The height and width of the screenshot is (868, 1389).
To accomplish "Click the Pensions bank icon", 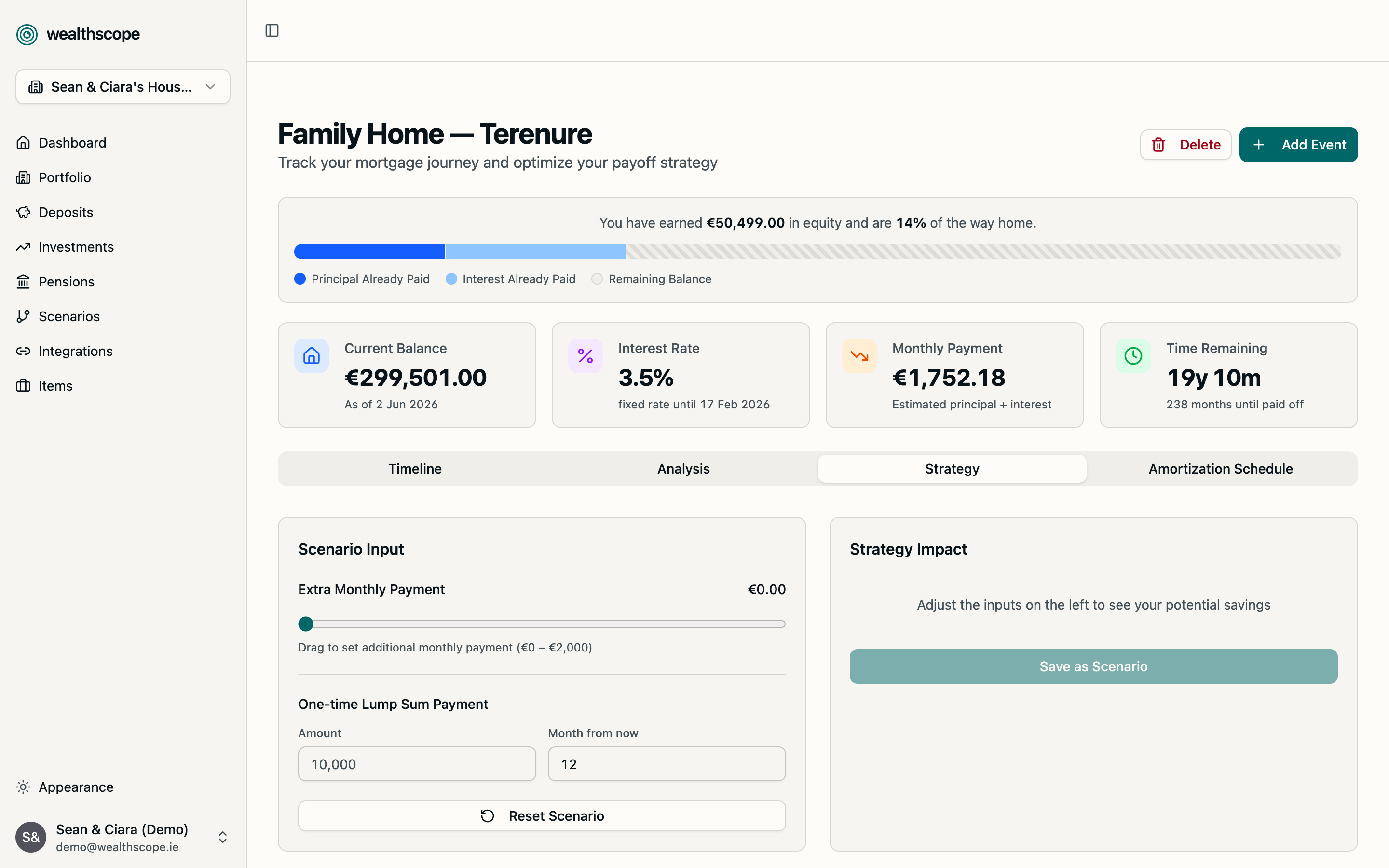I will [x=23, y=281].
